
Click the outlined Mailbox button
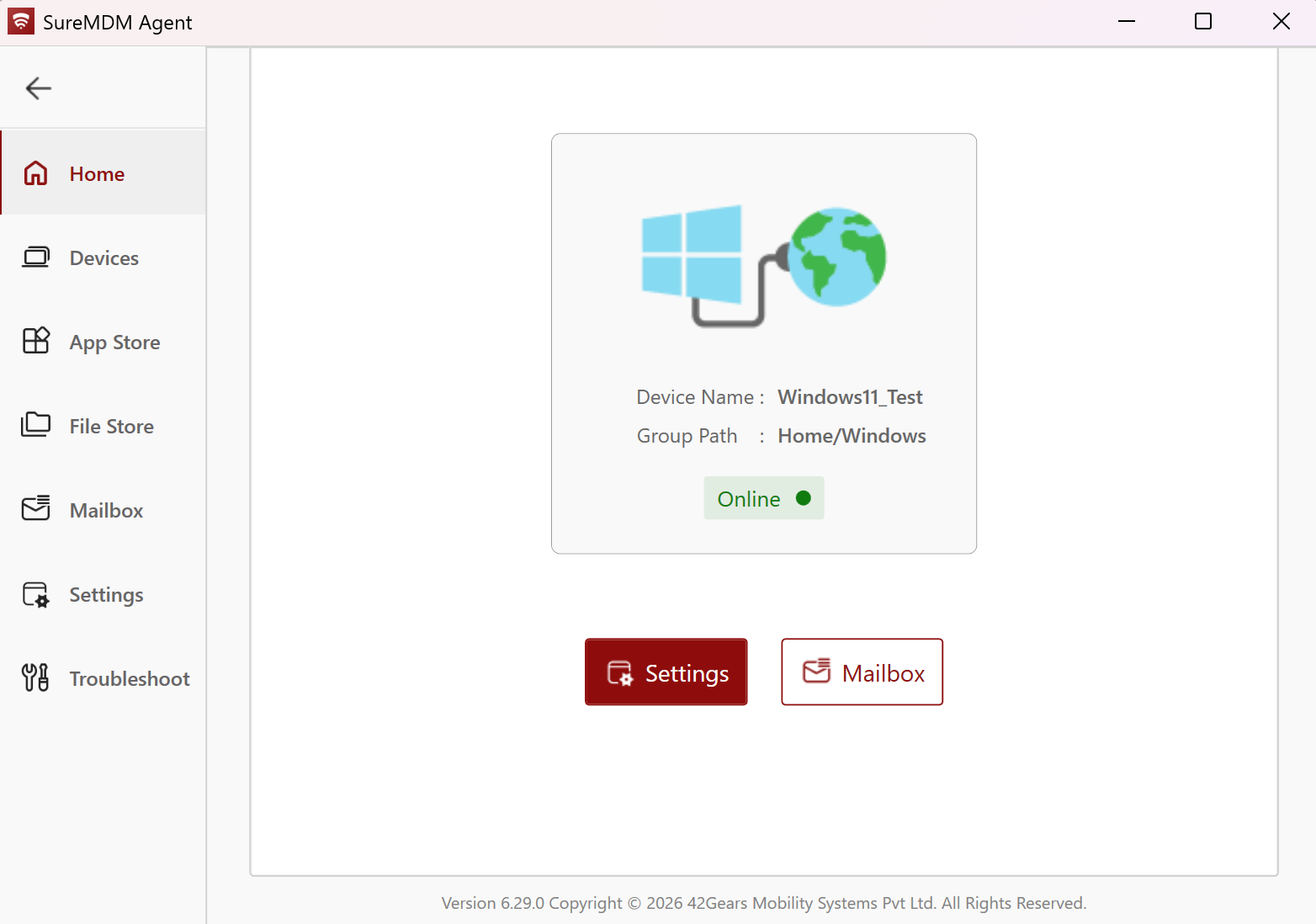[862, 672]
